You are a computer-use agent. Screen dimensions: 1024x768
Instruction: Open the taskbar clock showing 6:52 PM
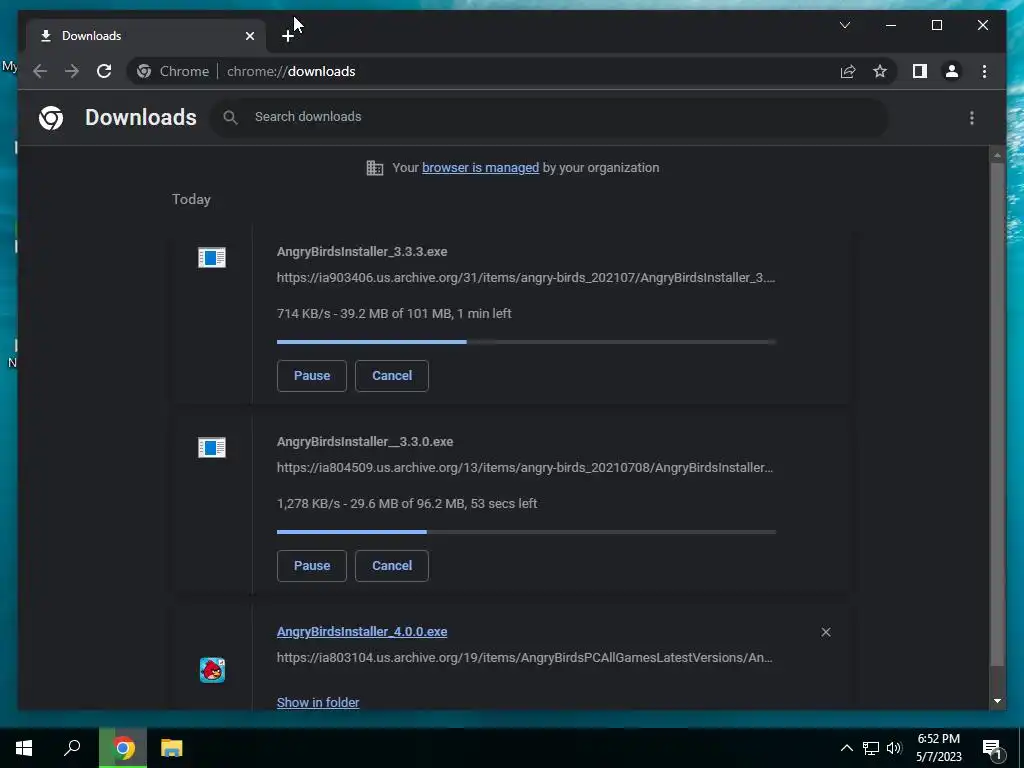click(x=938, y=748)
